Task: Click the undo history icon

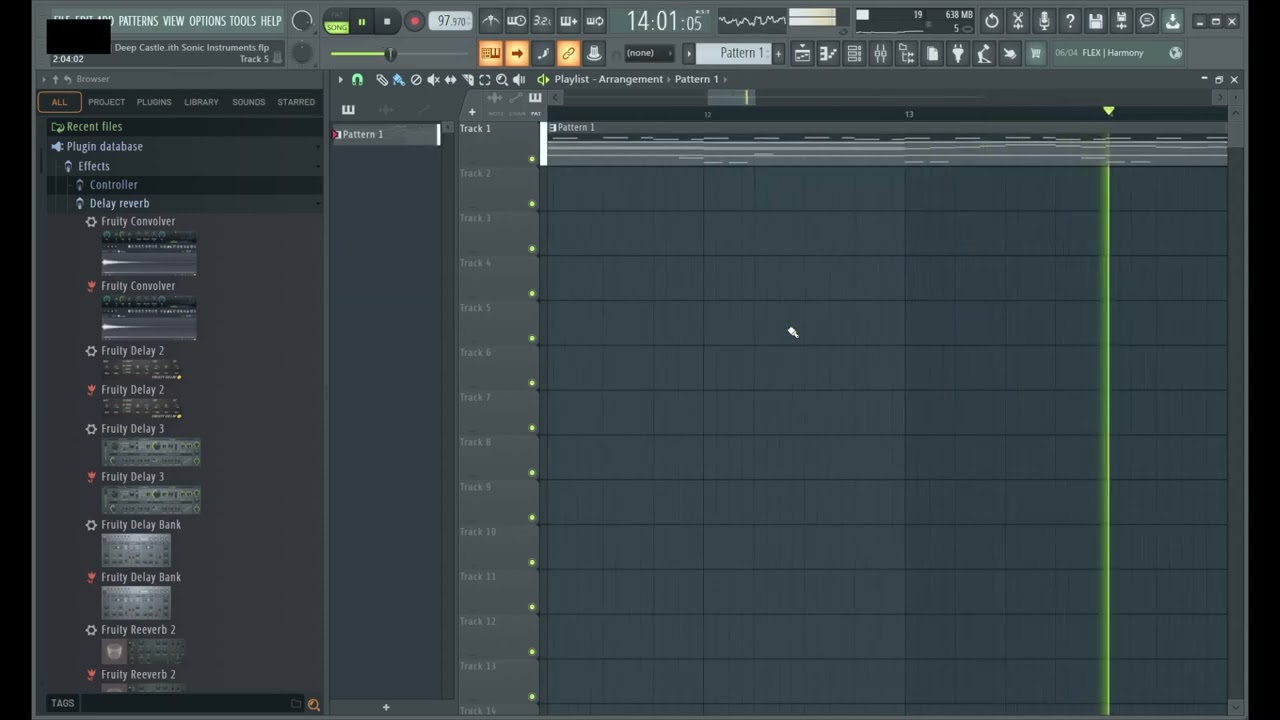Action: (x=991, y=21)
